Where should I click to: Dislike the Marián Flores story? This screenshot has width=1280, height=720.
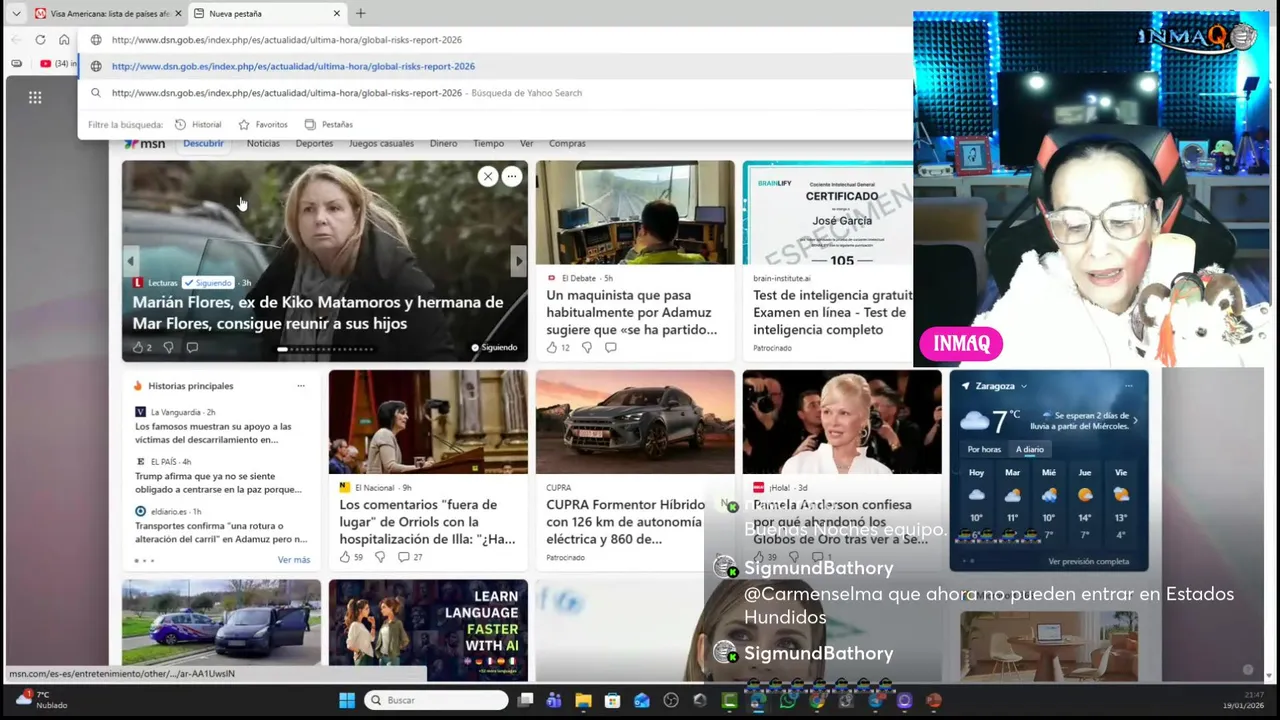coord(168,348)
